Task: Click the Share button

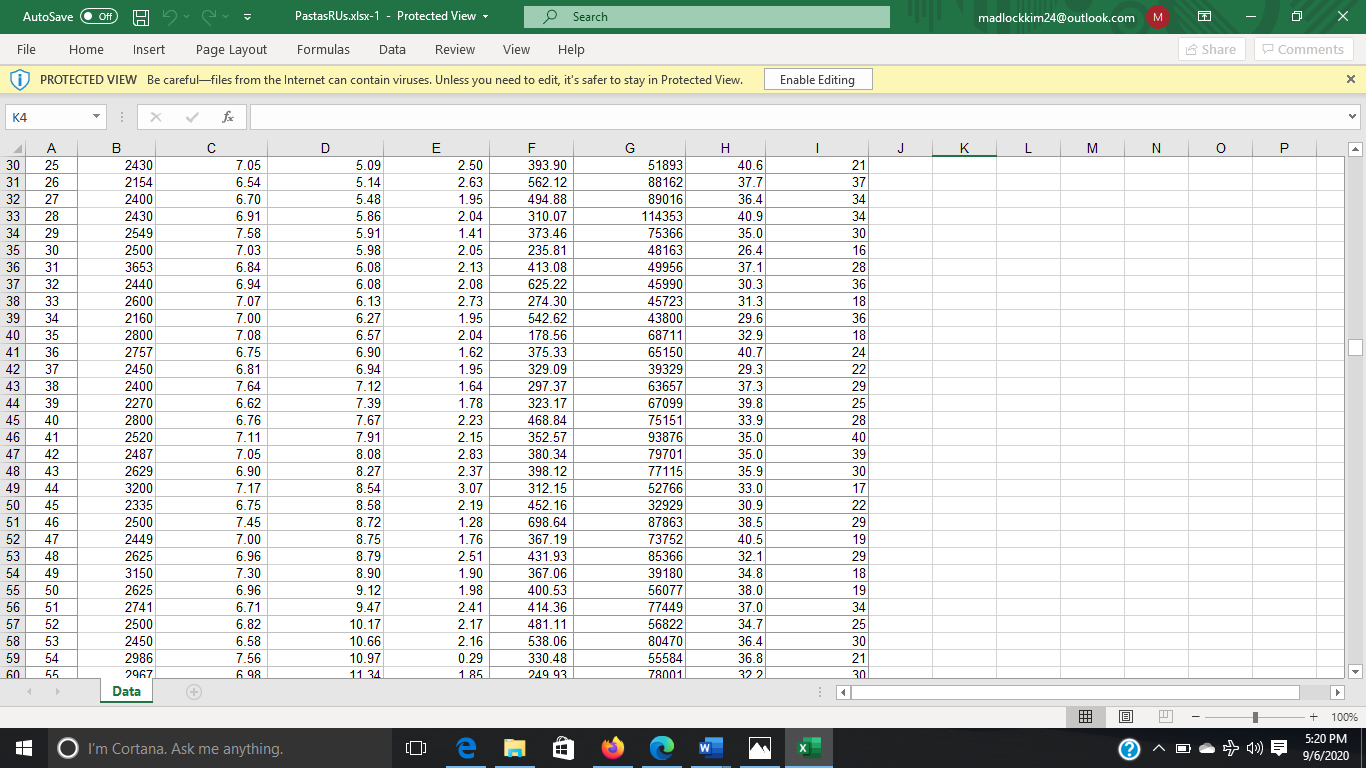Action: tap(1209, 49)
